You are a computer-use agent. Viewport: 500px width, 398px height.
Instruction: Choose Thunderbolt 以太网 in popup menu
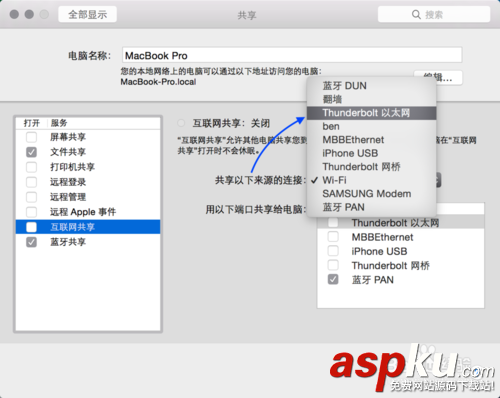point(371,113)
